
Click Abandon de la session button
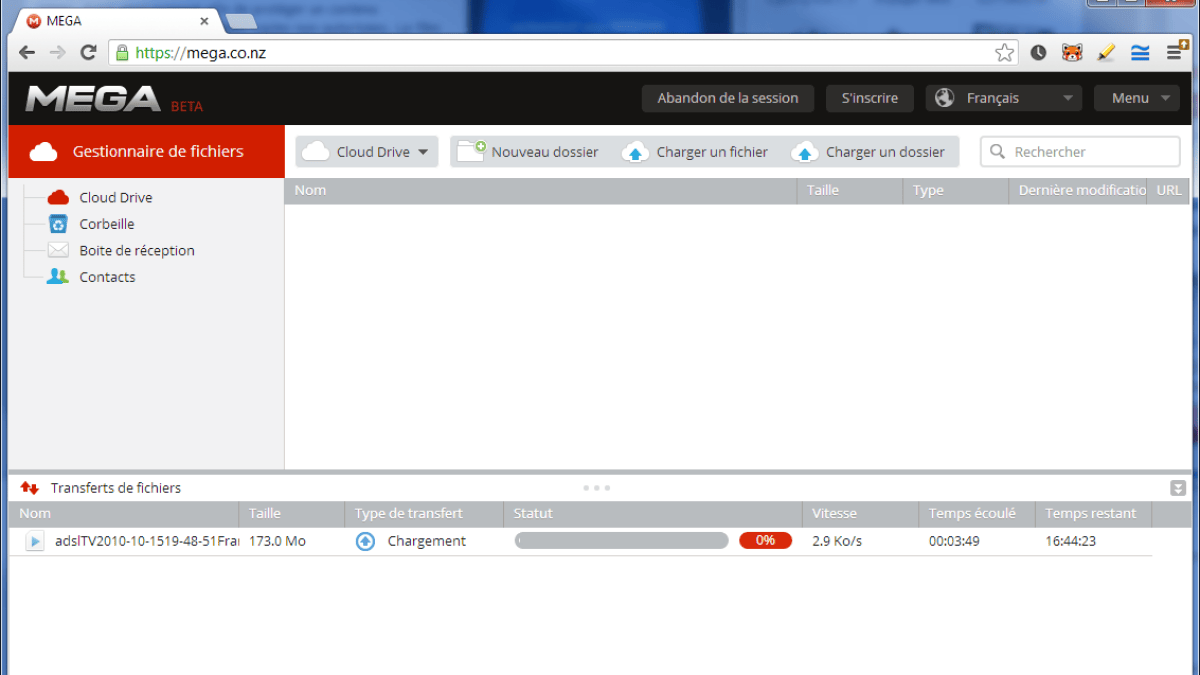tap(728, 98)
